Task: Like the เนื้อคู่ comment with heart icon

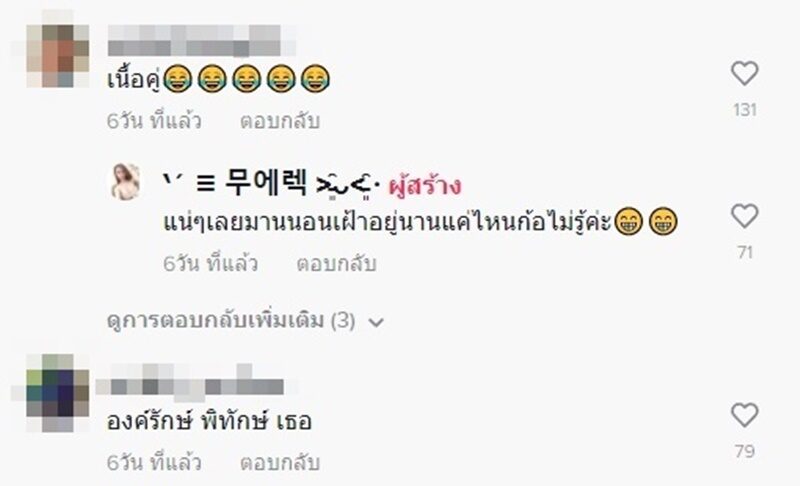Action: [744, 73]
